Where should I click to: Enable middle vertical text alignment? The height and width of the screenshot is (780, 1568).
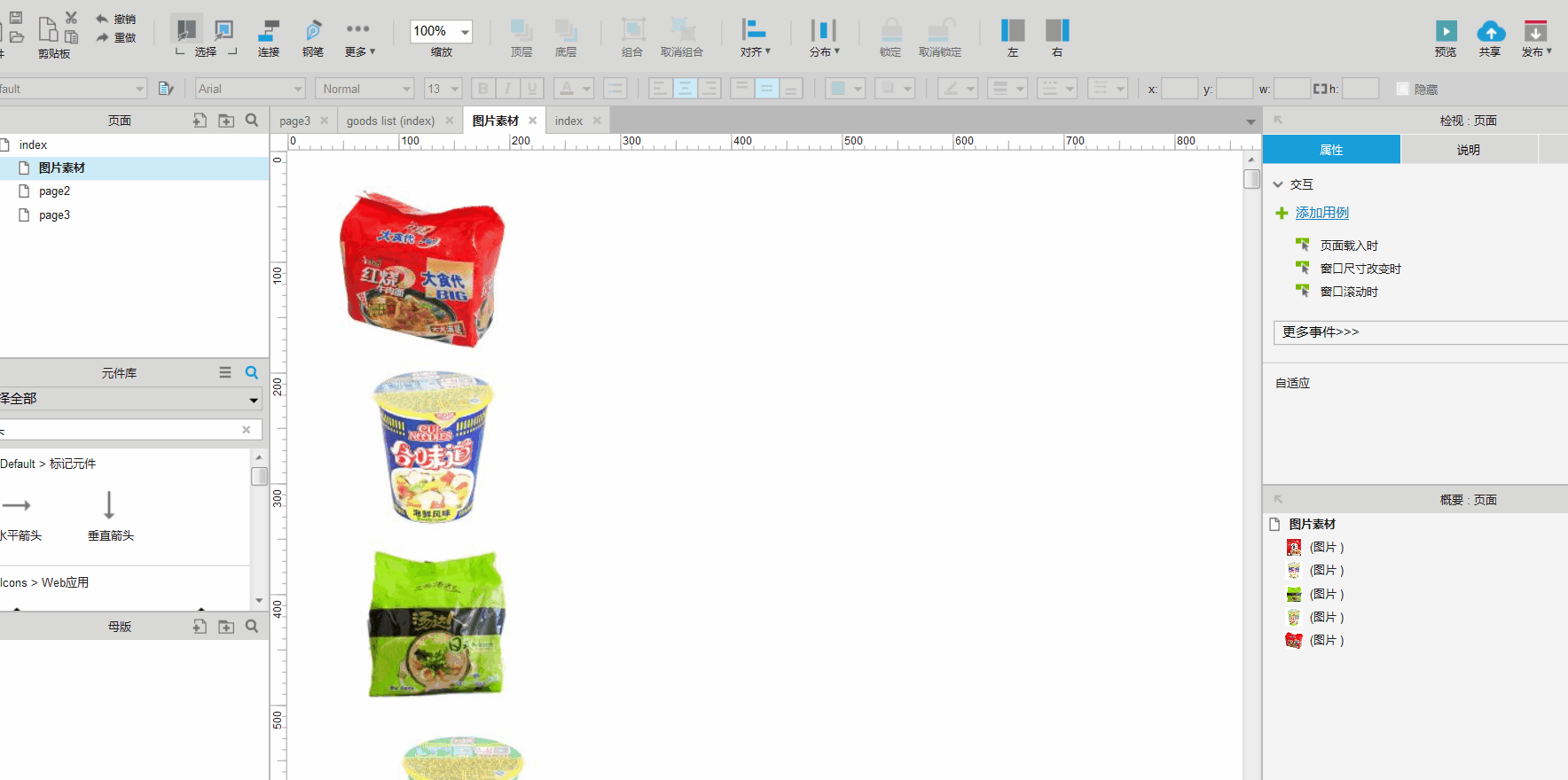[767, 89]
